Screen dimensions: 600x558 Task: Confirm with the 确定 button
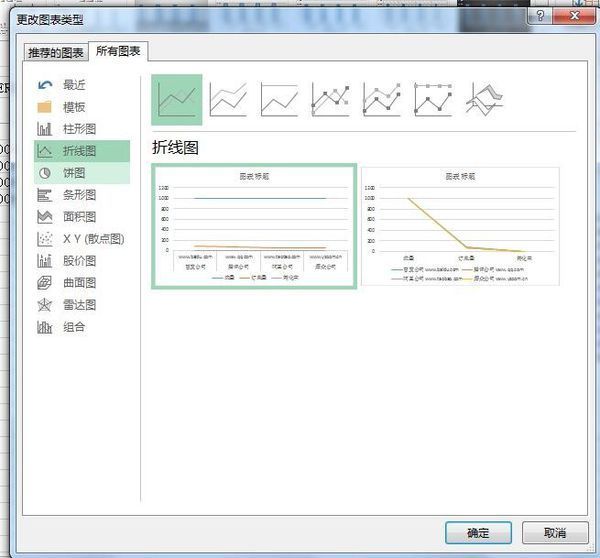[x=478, y=533]
